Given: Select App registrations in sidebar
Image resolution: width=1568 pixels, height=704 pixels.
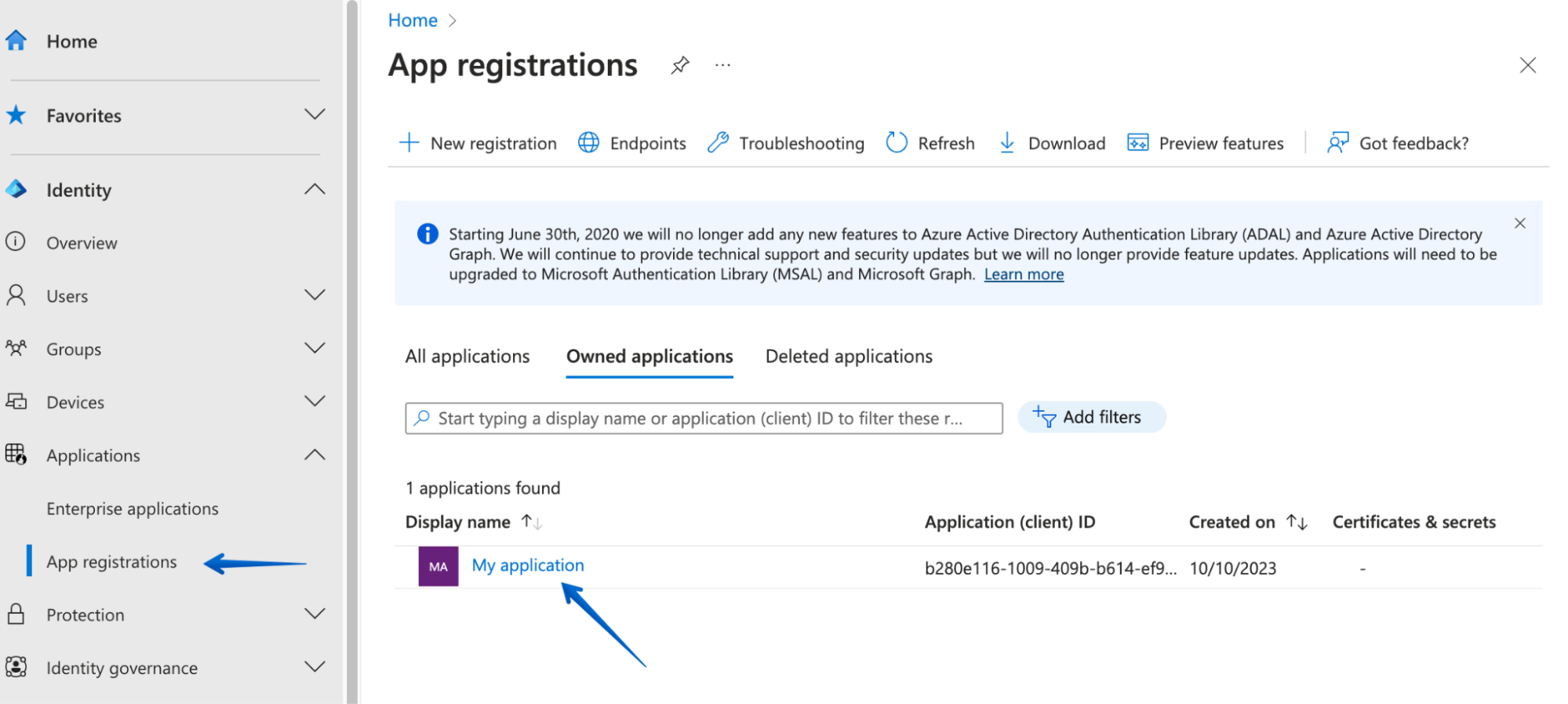Looking at the screenshot, I should (x=111, y=562).
